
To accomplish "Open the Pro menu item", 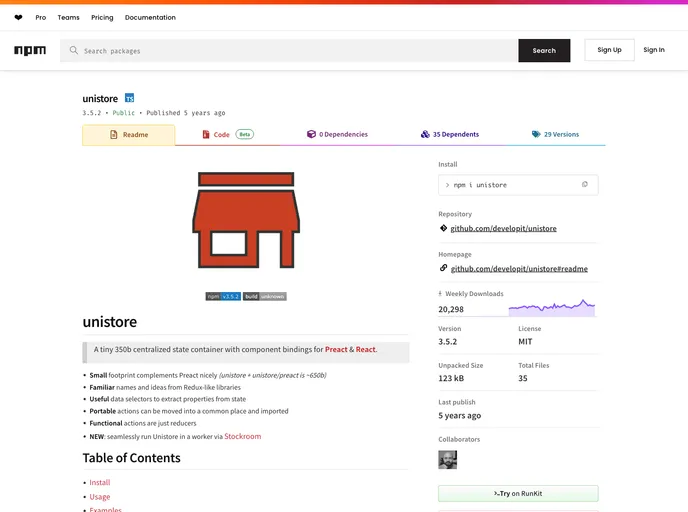I will click(41, 18).
